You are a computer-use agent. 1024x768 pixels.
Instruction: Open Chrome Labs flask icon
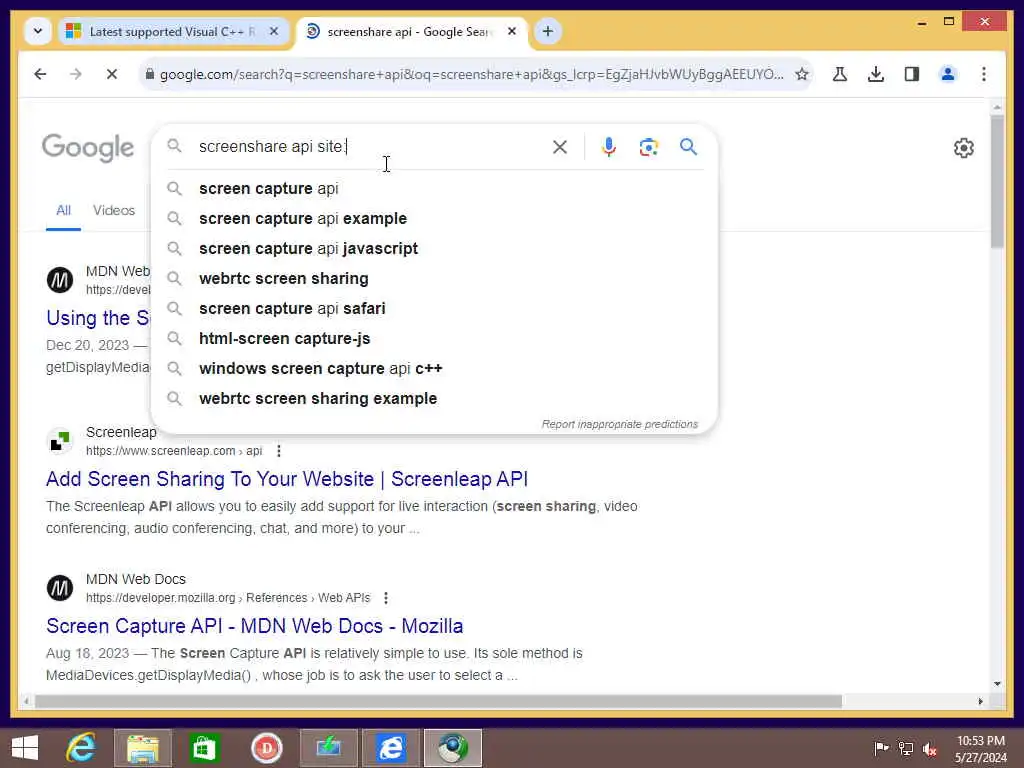click(840, 74)
